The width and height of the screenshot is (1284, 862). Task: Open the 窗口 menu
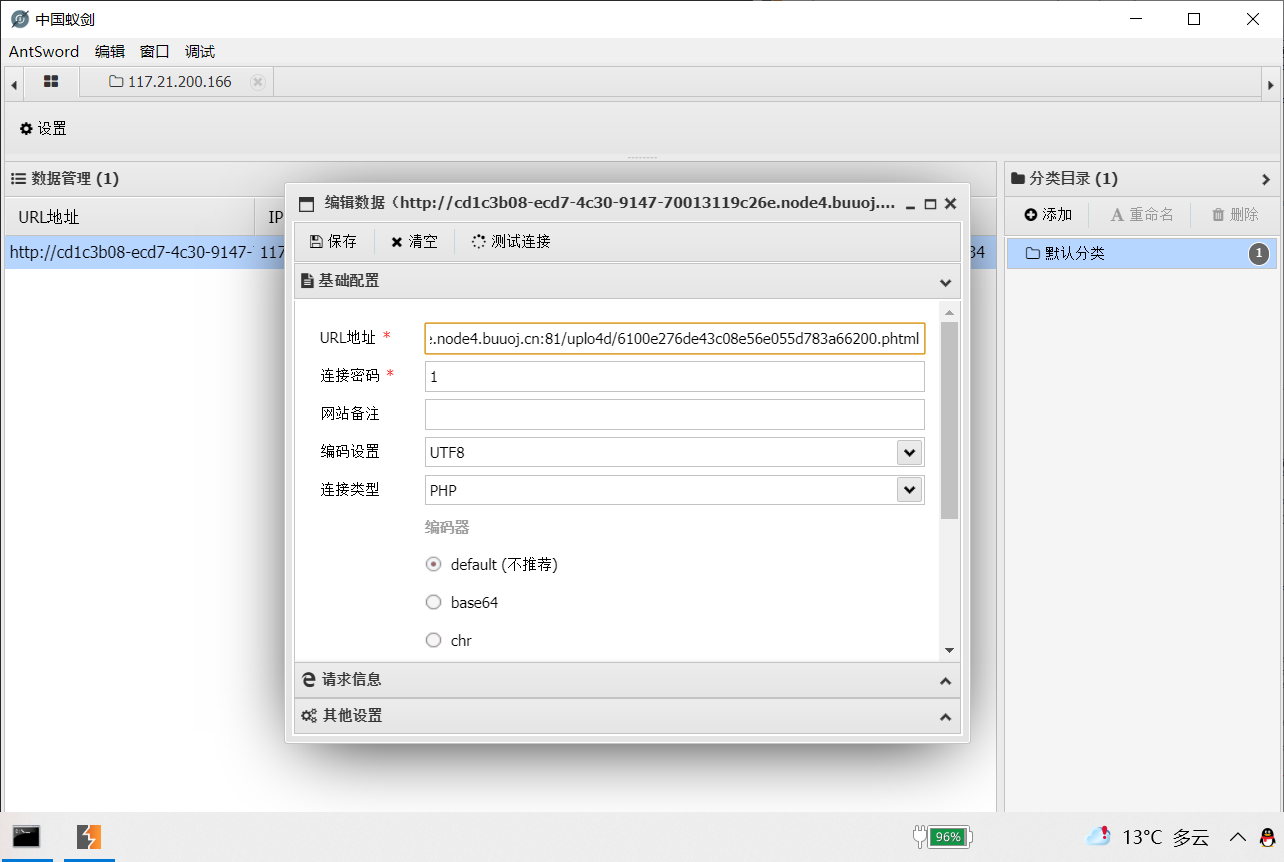[x=155, y=52]
